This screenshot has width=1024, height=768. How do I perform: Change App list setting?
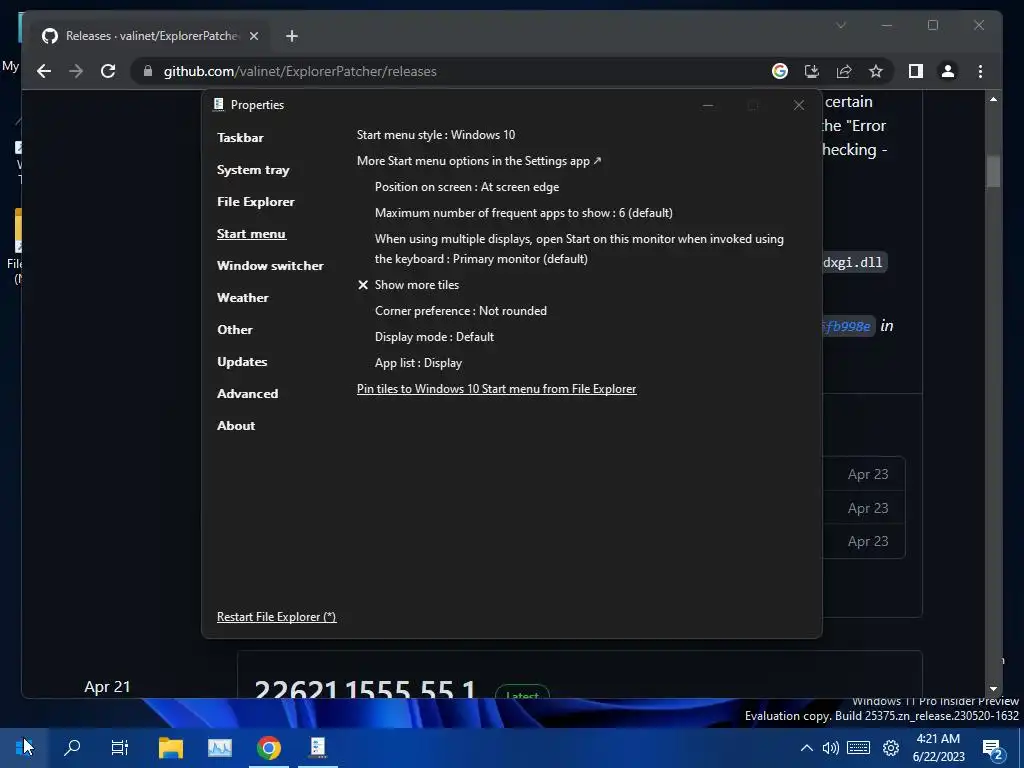point(418,363)
